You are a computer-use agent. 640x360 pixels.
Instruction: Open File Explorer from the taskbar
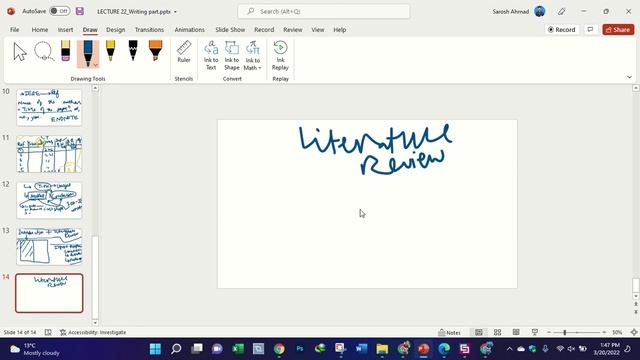pyautogui.click(x=382, y=349)
